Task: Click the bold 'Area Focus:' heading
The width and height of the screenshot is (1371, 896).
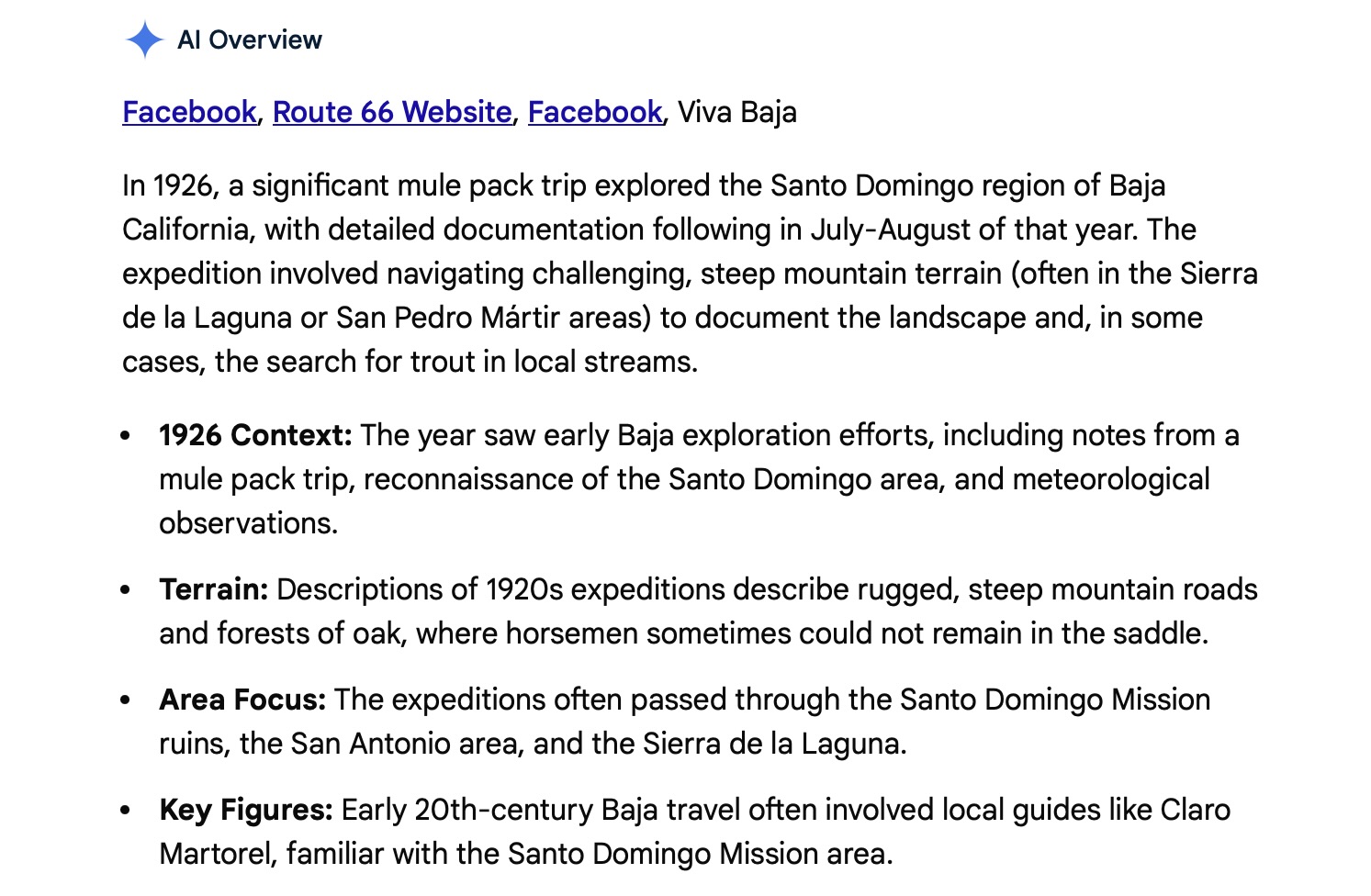Action: [242, 700]
